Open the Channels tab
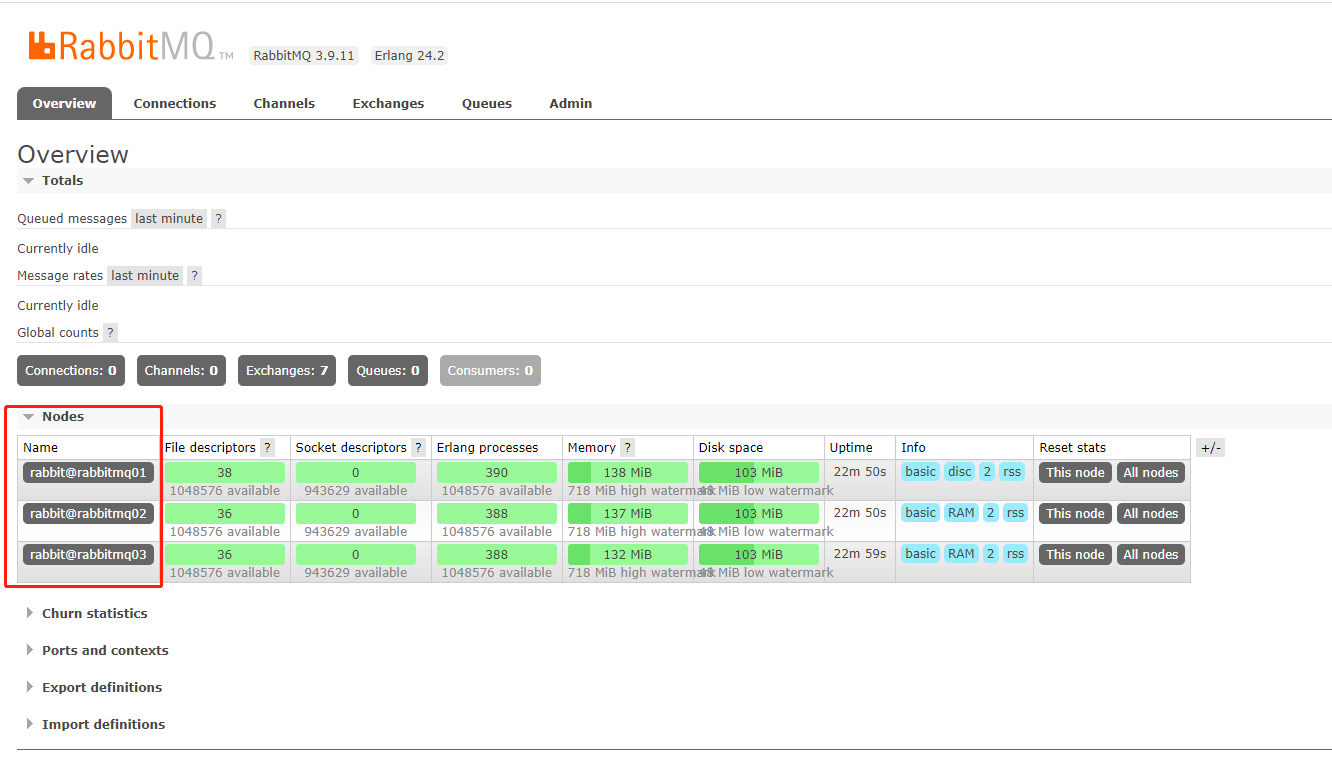Image resolution: width=1332 pixels, height=757 pixels. [284, 104]
